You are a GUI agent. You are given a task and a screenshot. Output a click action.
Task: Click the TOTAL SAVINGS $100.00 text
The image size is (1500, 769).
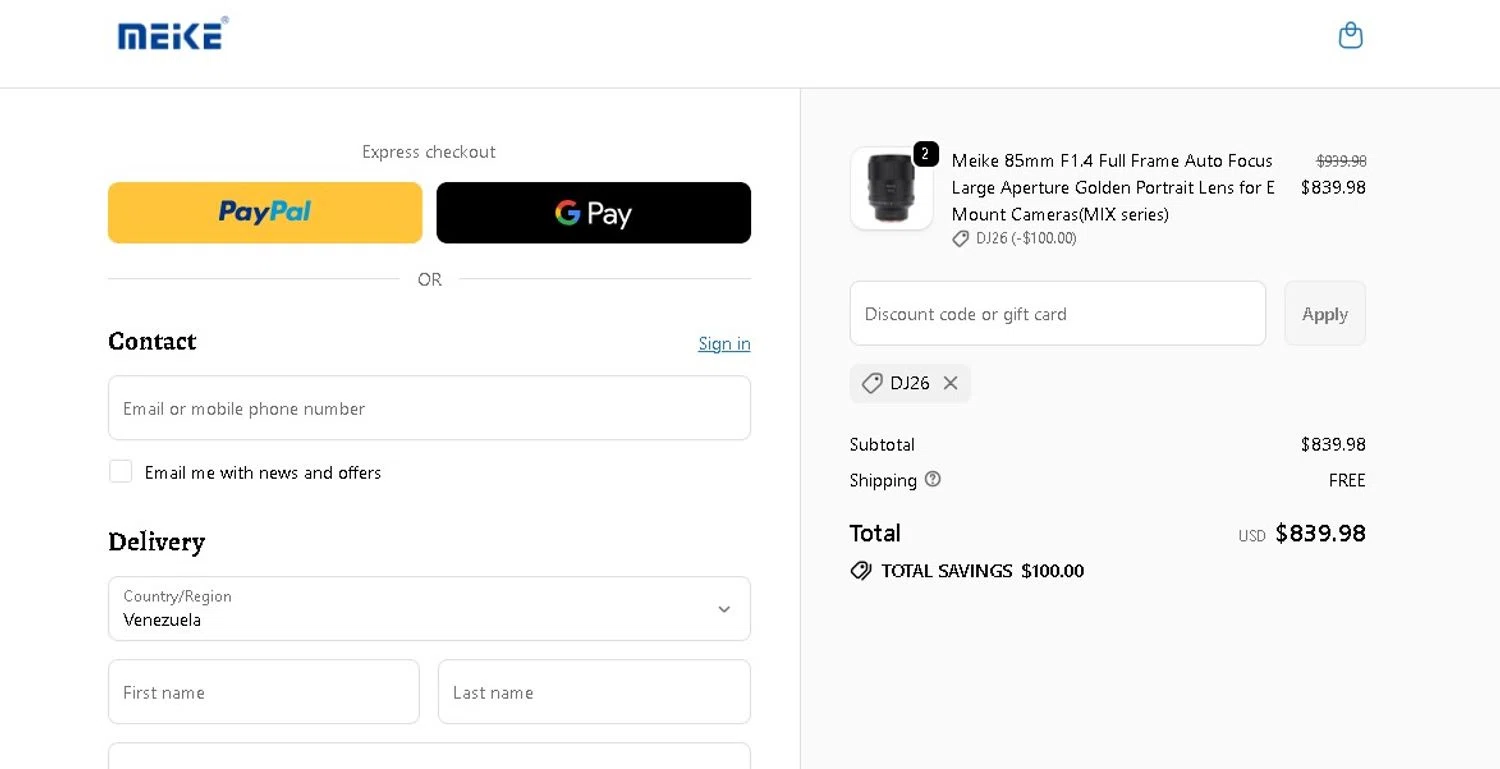click(x=982, y=571)
